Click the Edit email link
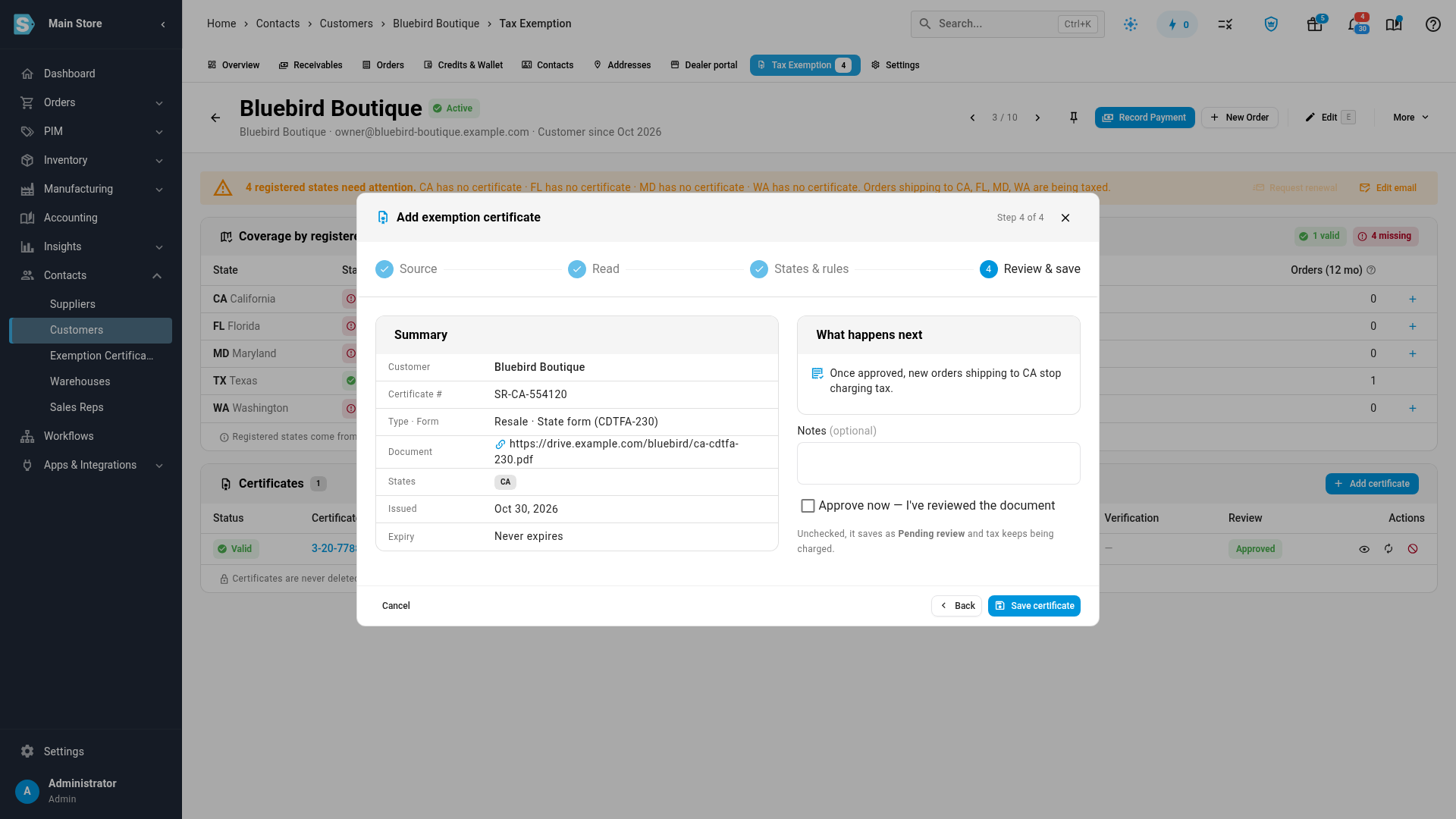 [1388, 188]
